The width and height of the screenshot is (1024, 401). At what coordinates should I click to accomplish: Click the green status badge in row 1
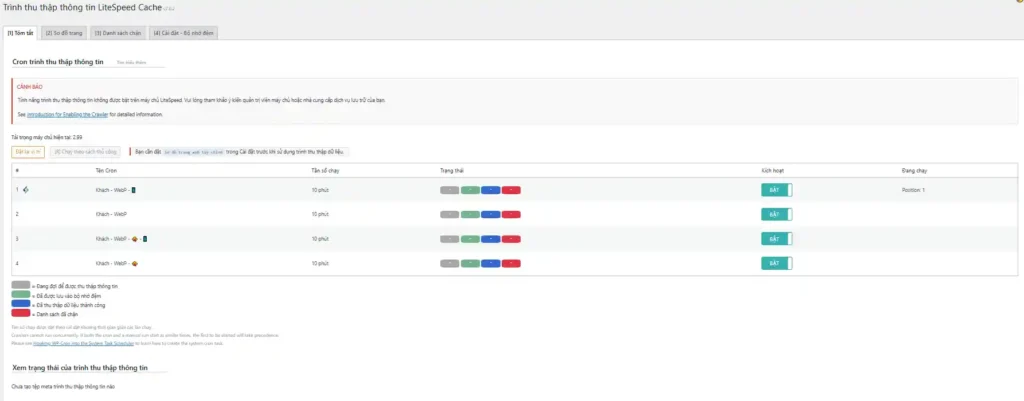pyautogui.click(x=470, y=190)
